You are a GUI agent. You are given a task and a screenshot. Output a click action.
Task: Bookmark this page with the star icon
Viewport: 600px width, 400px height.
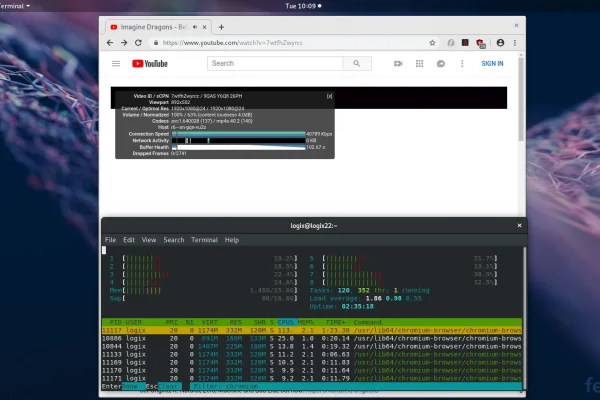click(432, 43)
